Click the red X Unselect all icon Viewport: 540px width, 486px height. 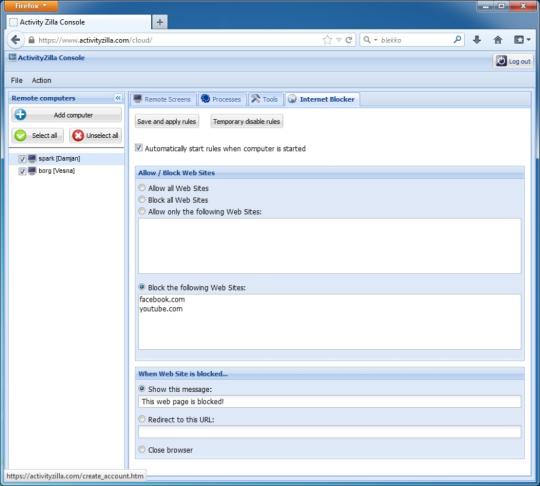(x=78, y=135)
